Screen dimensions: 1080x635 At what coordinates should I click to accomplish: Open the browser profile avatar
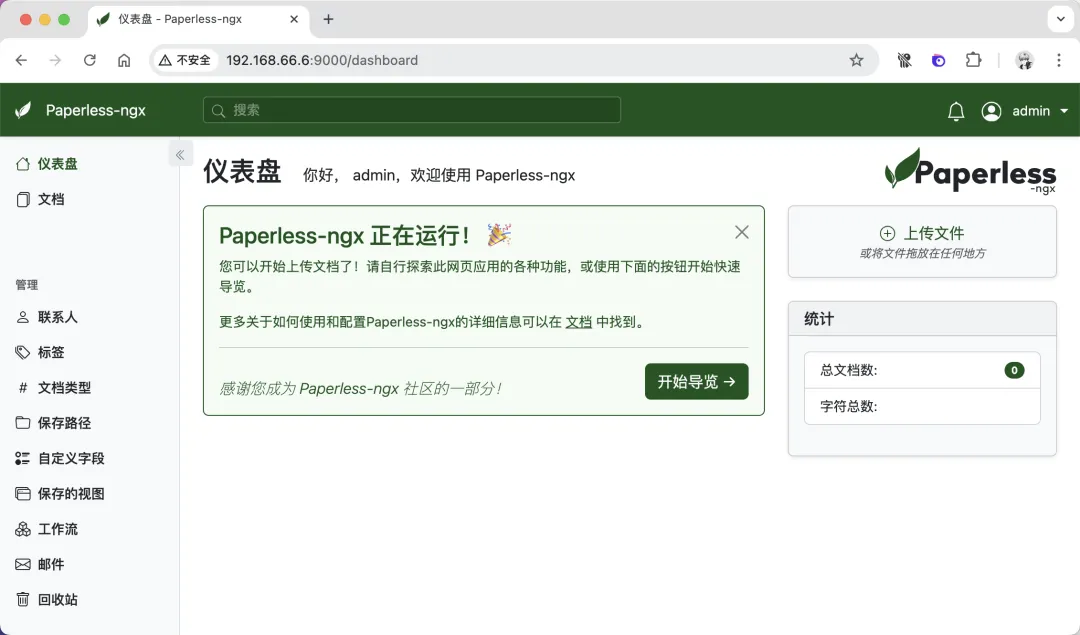coord(1024,61)
